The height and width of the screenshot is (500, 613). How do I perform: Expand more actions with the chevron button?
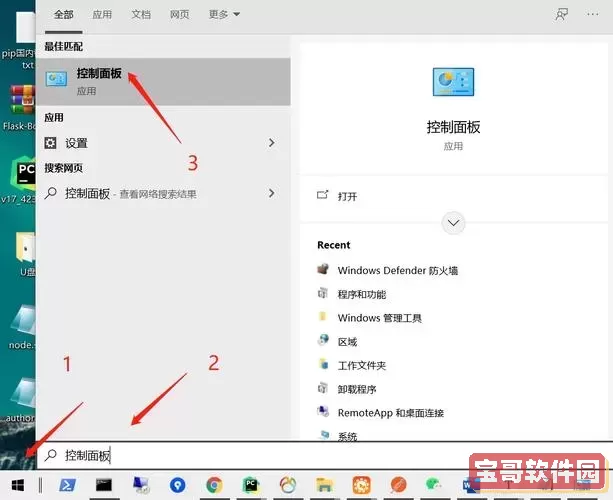click(453, 223)
